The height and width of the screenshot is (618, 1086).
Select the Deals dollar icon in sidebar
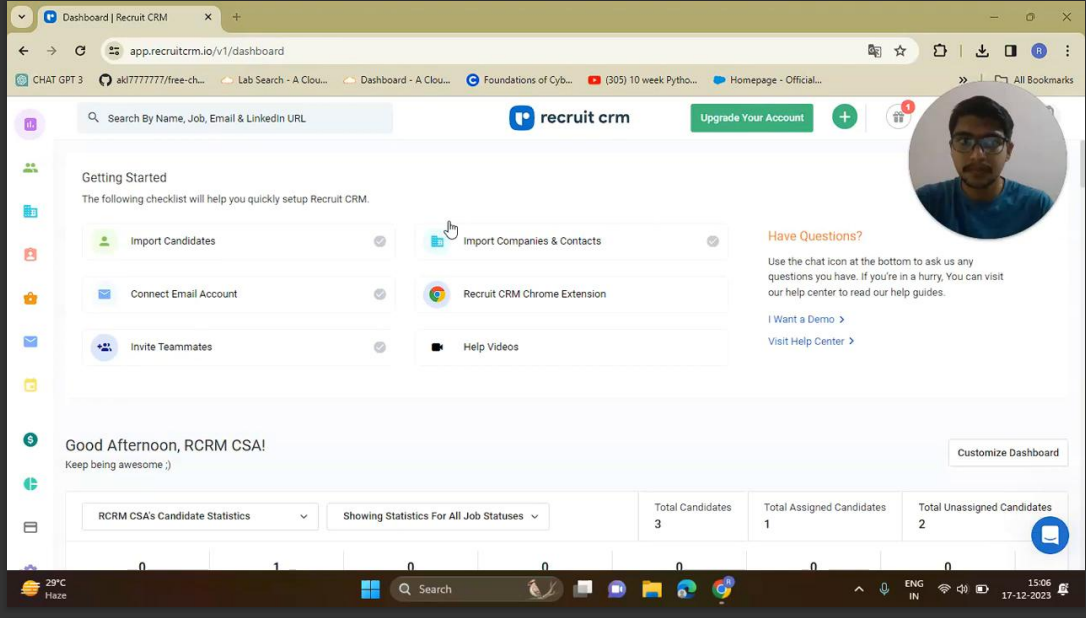point(30,439)
